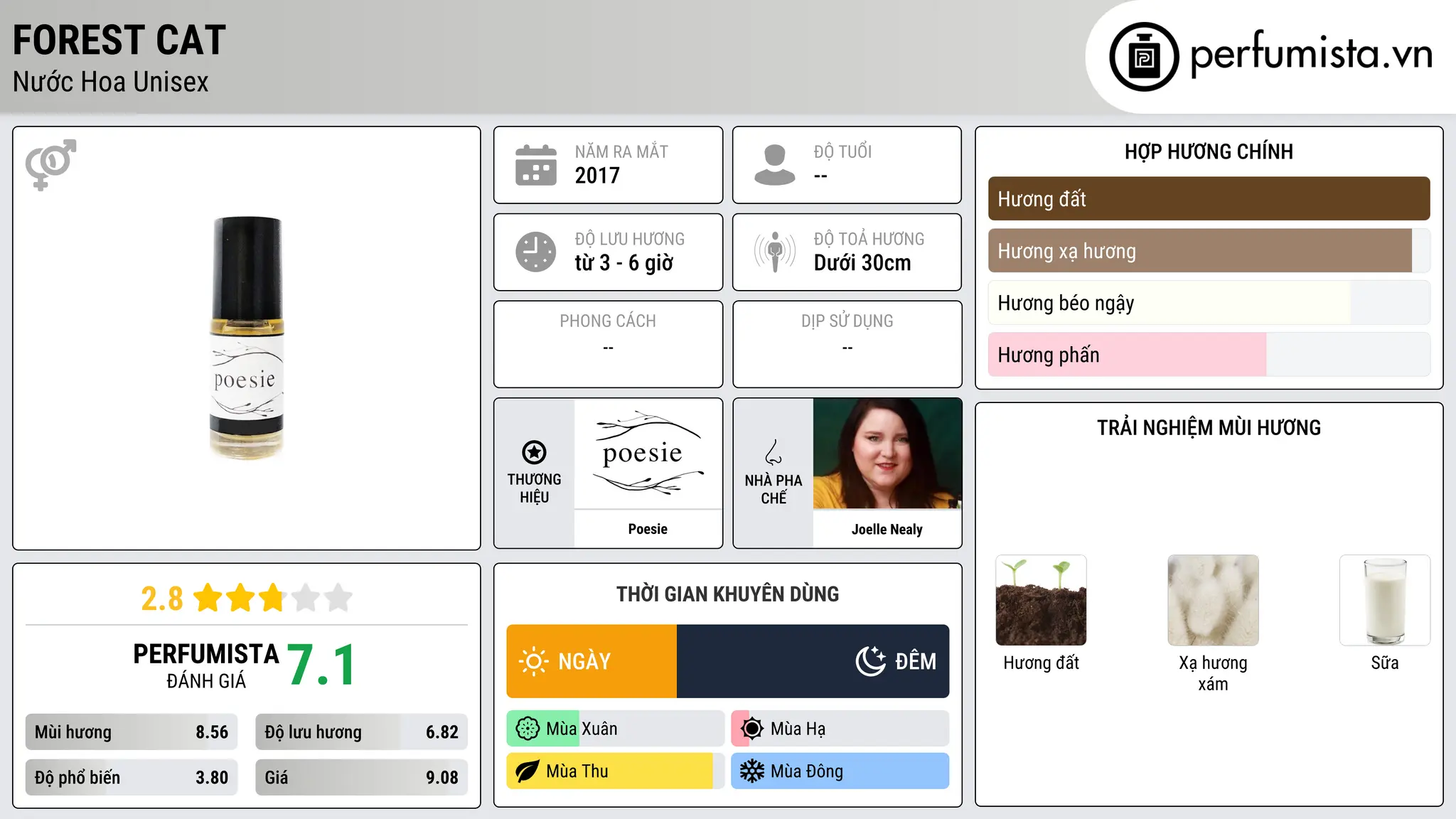Screen dimensions: 1456x819
Task: Click the Mùa Xuân season bar
Action: (616, 729)
